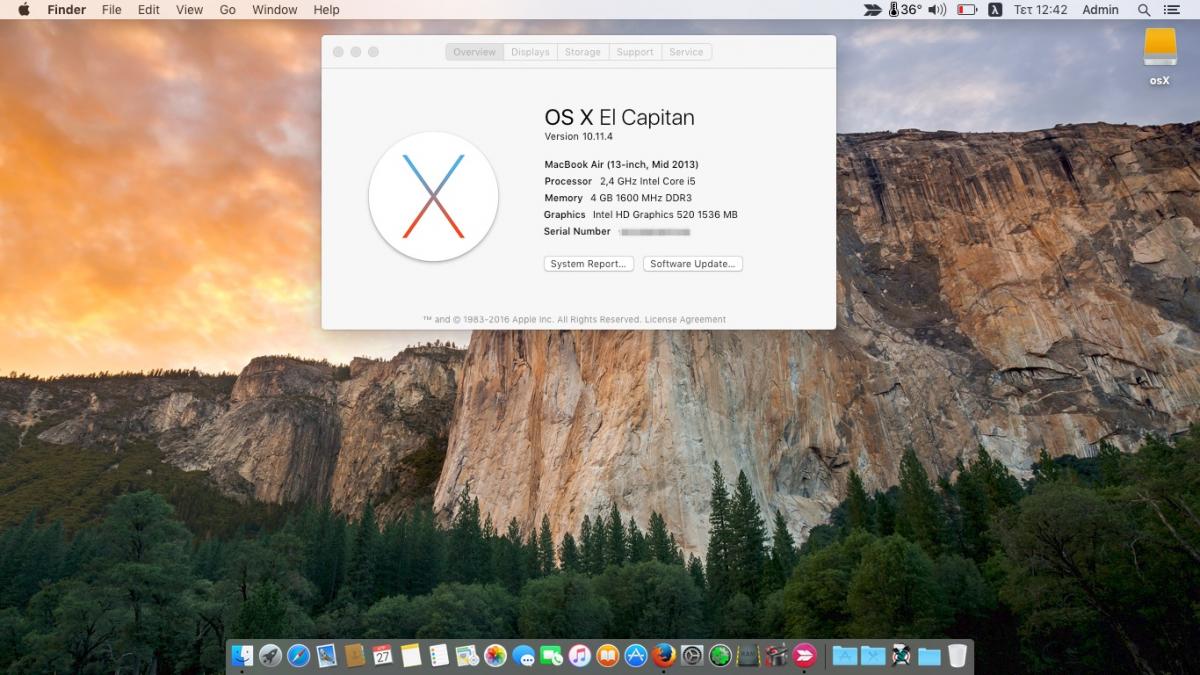
Task: Click the Admin user menu
Action: (x=1100, y=10)
